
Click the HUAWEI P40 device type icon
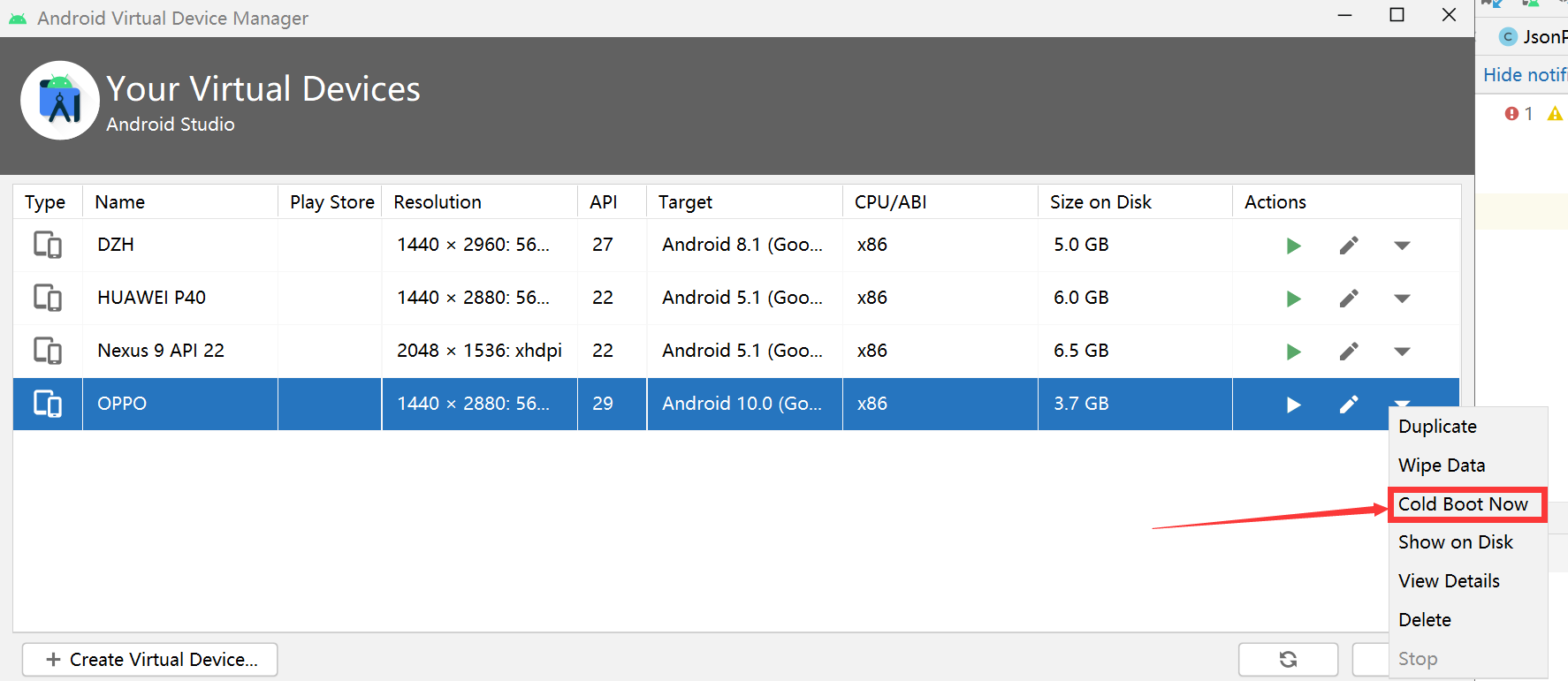pos(48,298)
